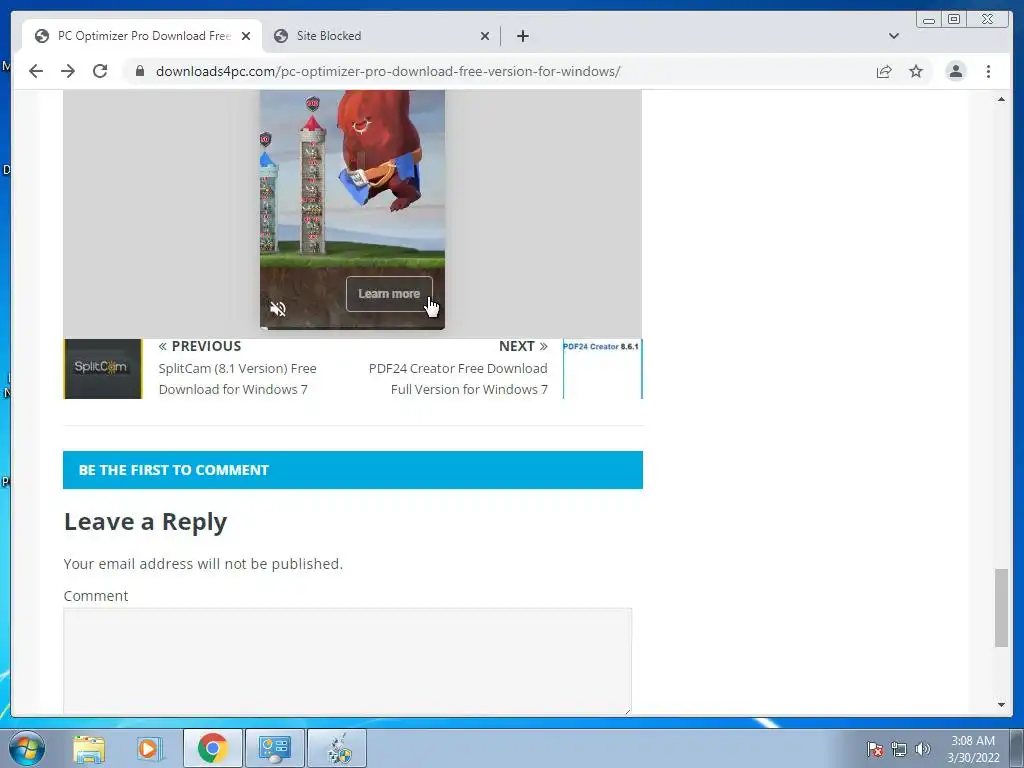Click the Learn more ad button

[x=389, y=294]
